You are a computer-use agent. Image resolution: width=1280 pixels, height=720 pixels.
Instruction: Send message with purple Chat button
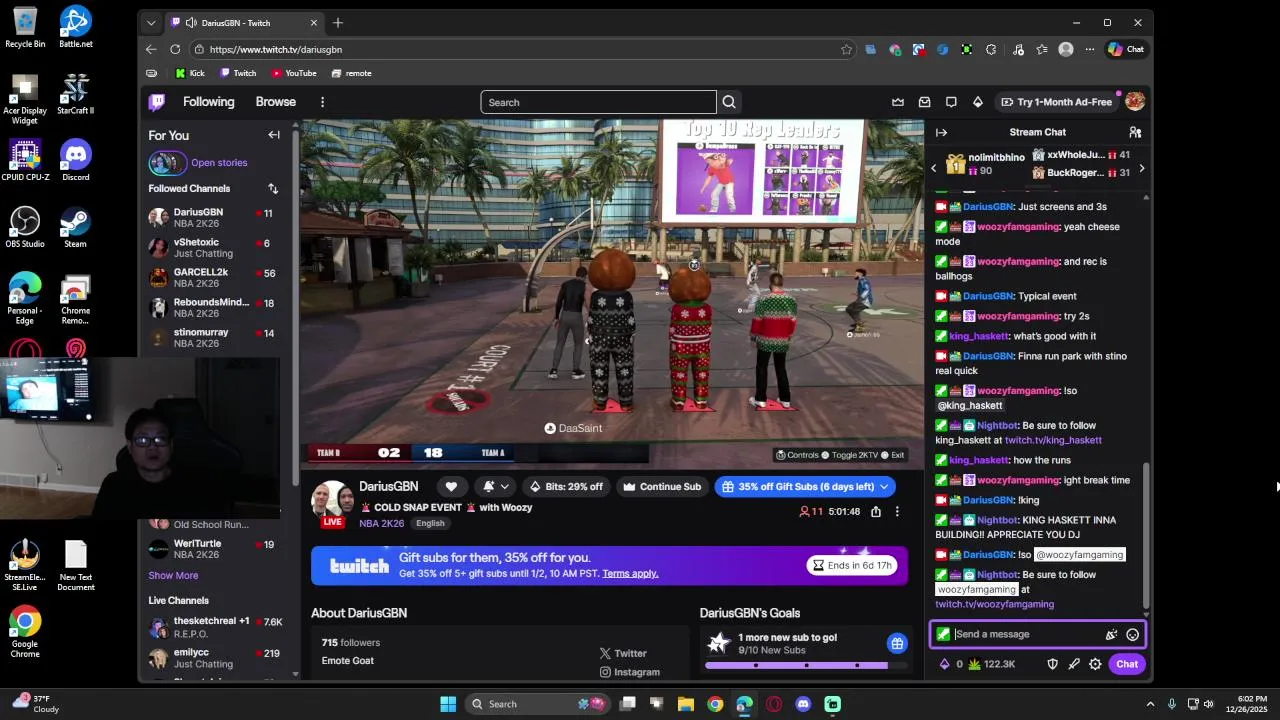1127,664
